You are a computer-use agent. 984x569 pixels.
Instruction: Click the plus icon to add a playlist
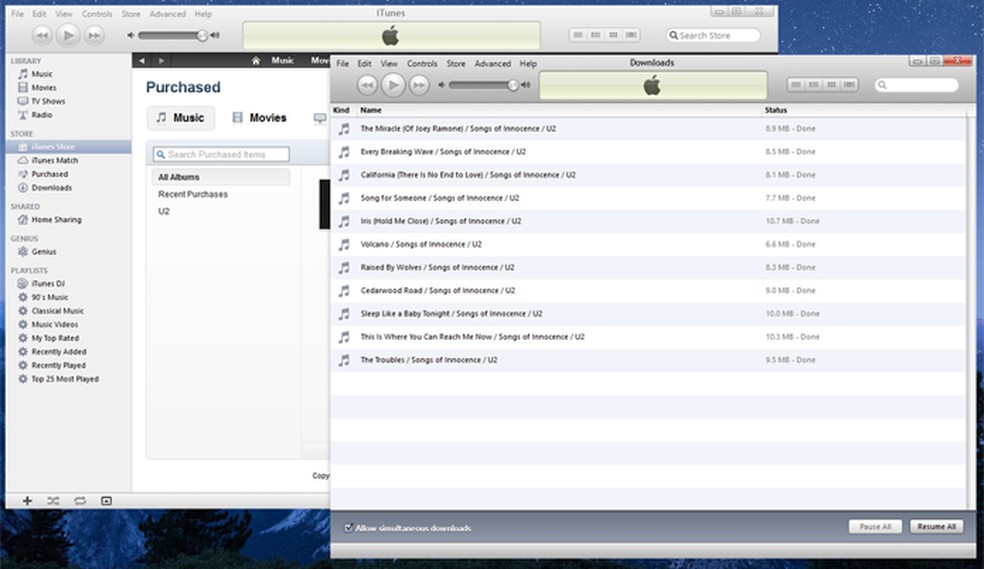click(x=27, y=500)
